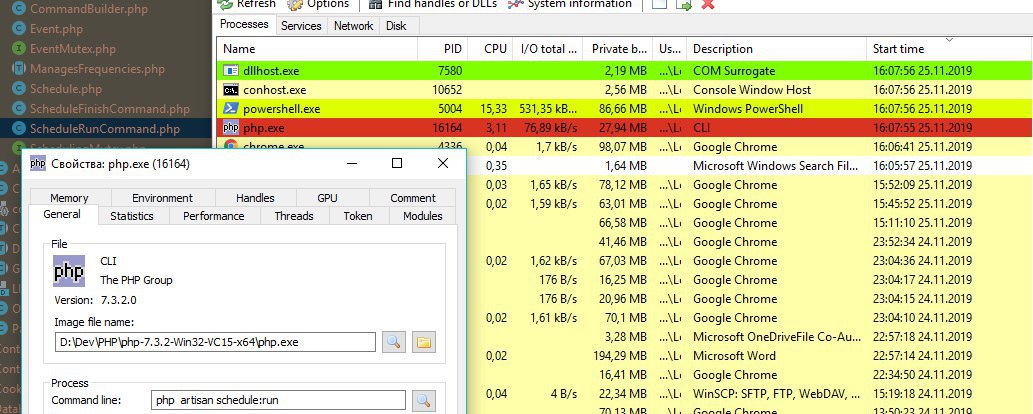Click the red X terminate icon
This screenshot has height=414, width=1033.
(x=708, y=4)
